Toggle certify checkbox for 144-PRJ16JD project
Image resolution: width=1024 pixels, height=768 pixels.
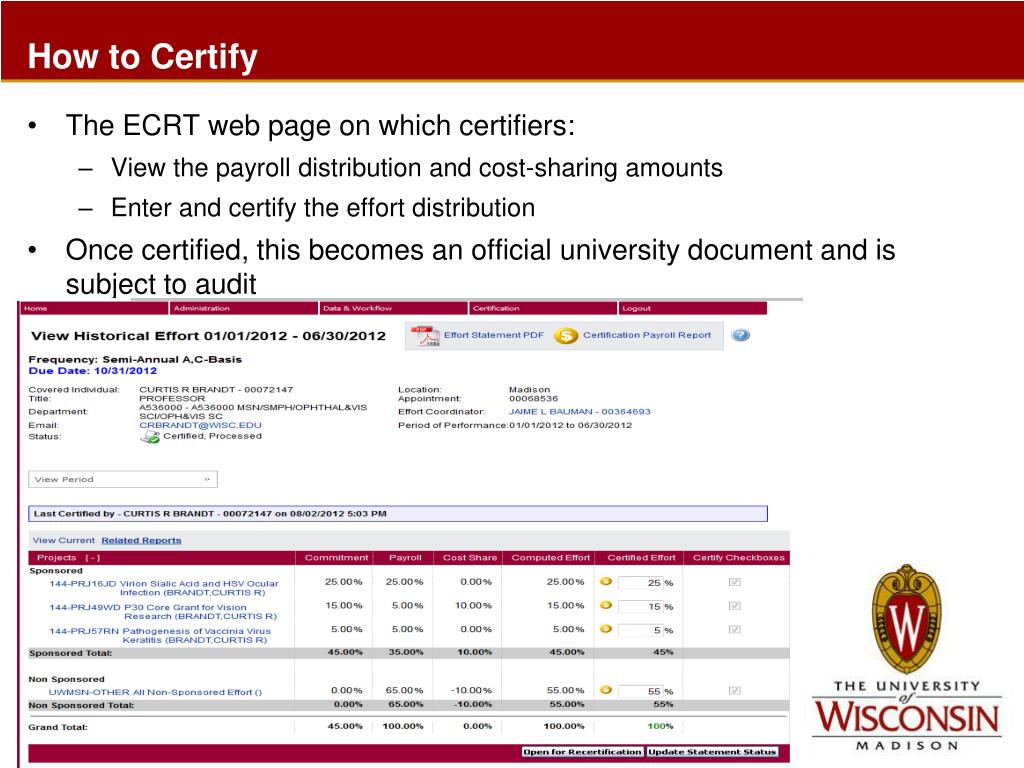[x=735, y=582]
